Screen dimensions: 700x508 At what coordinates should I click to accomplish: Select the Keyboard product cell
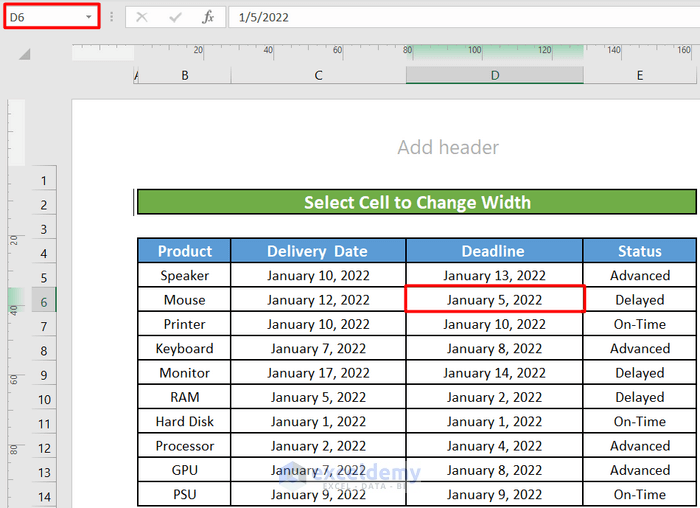click(x=184, y=348)
